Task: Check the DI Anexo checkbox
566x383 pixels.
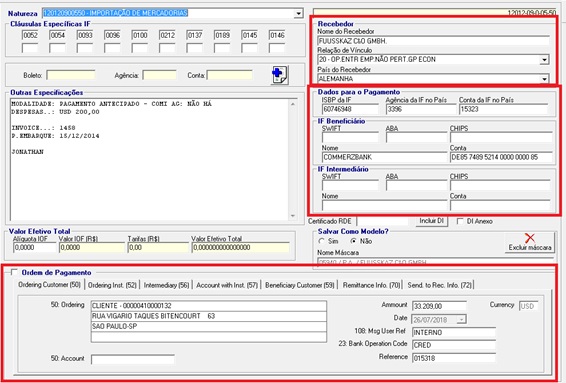Action: [x=460, y=221]
